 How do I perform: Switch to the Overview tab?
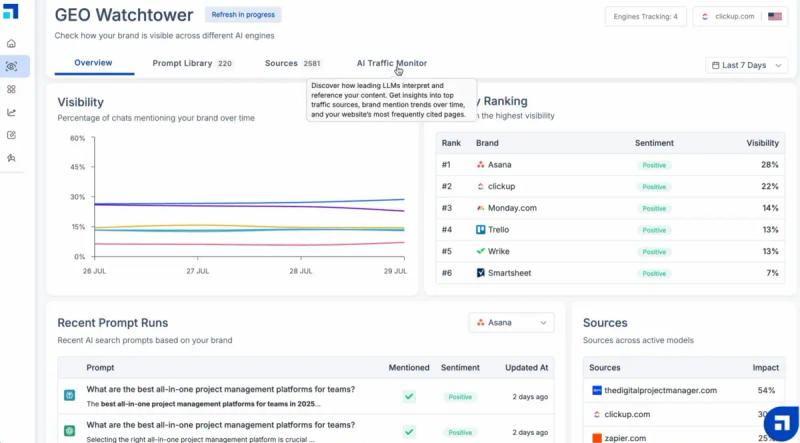tap(93, 63)
